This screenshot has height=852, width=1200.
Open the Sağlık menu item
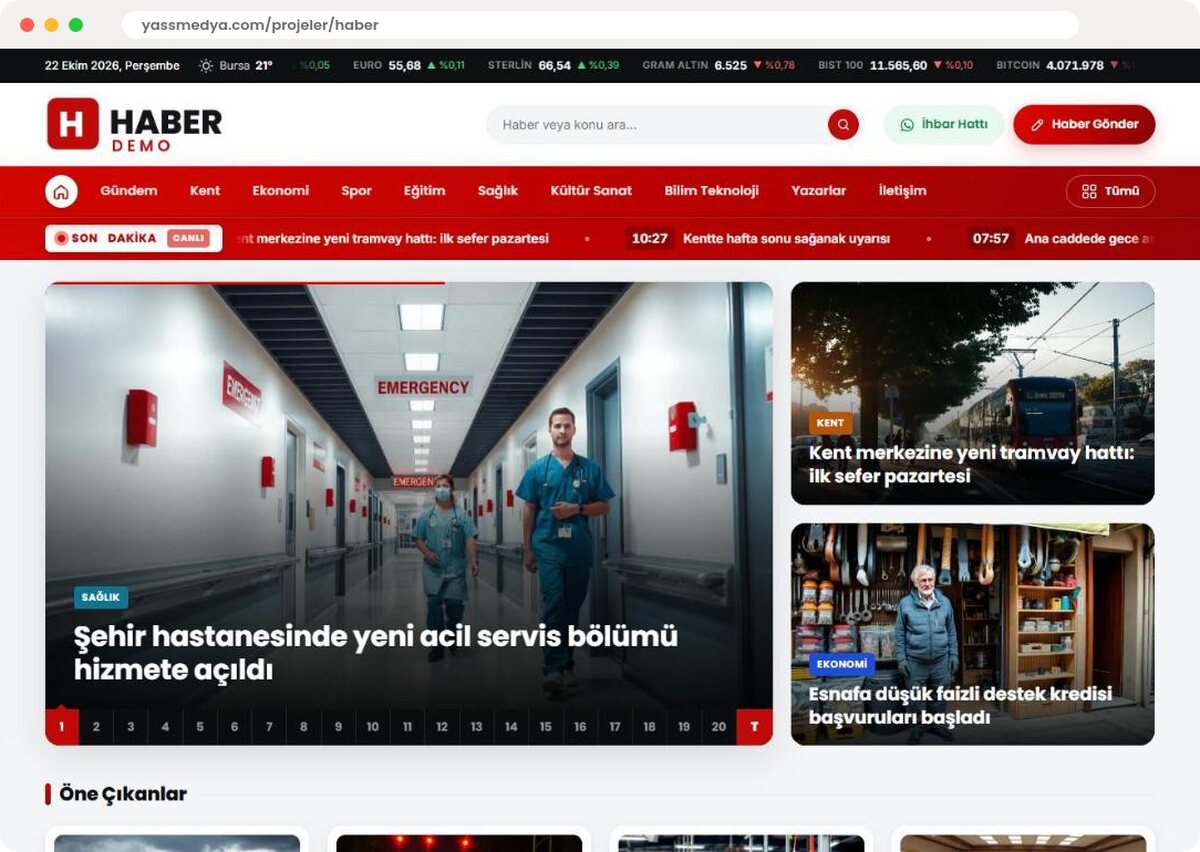point(497,191)
